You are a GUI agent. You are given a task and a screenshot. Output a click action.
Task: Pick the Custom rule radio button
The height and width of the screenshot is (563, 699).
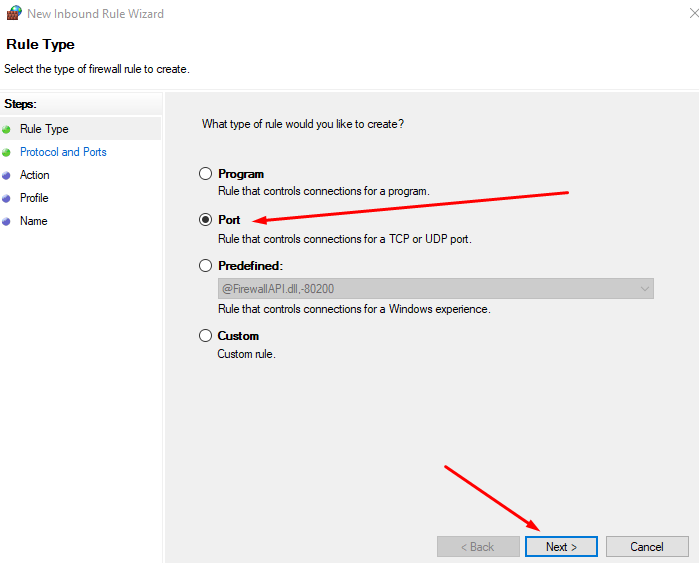pyautogui.click(x=206, y=336)
